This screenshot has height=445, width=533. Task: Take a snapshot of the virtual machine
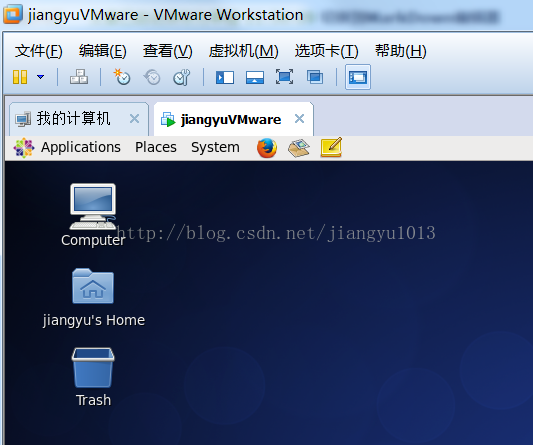(x=121, y=77)
